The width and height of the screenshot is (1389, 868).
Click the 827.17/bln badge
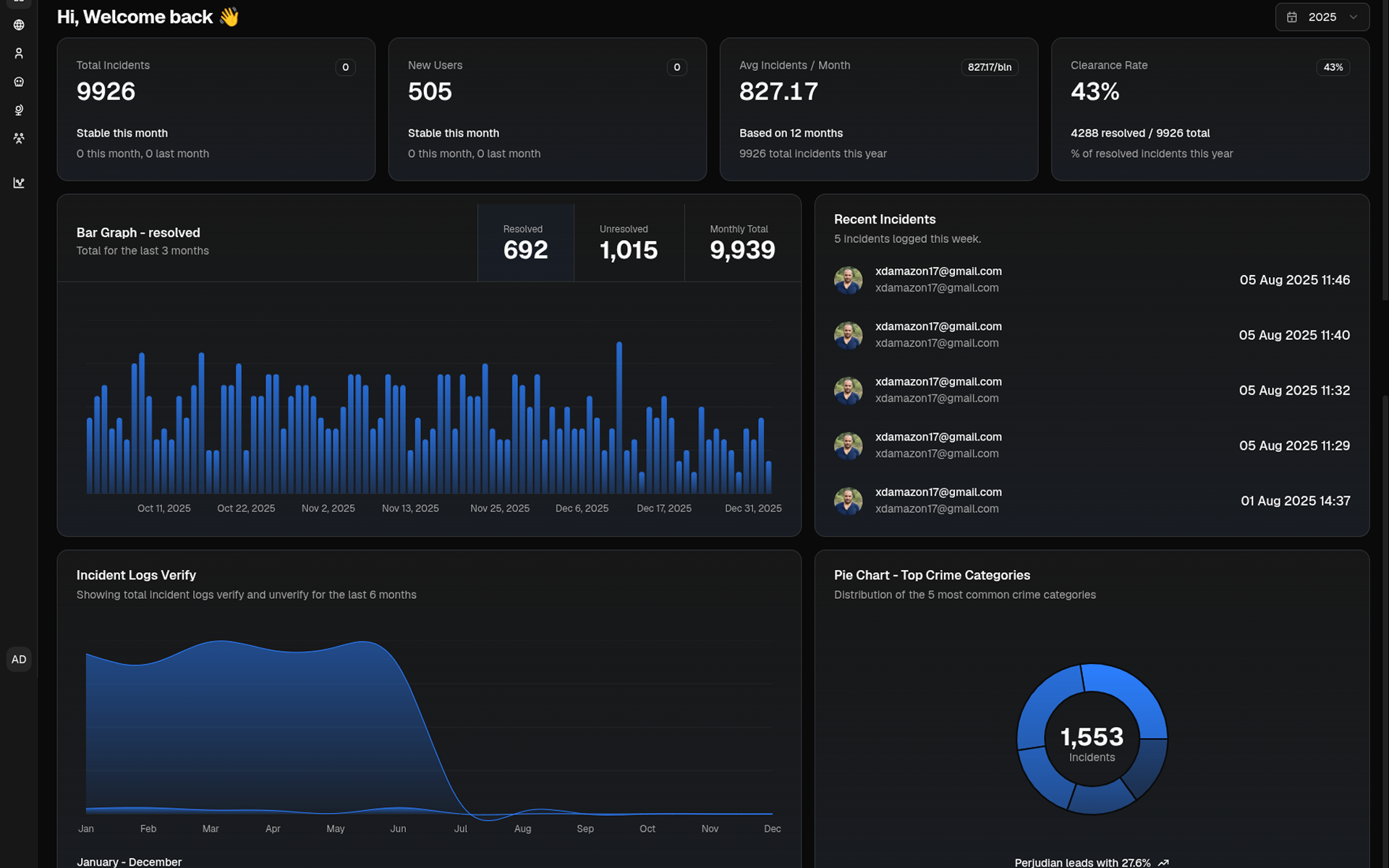990,67
